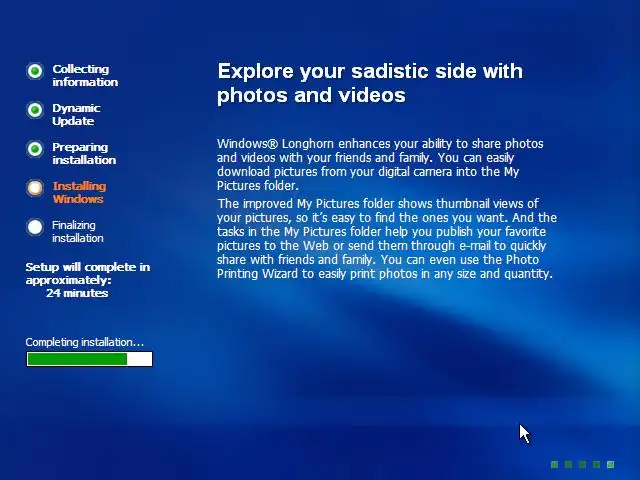Click the "Finalizing installation" step label
Viewport: 640px width, 480px height.
pos(78,231)
